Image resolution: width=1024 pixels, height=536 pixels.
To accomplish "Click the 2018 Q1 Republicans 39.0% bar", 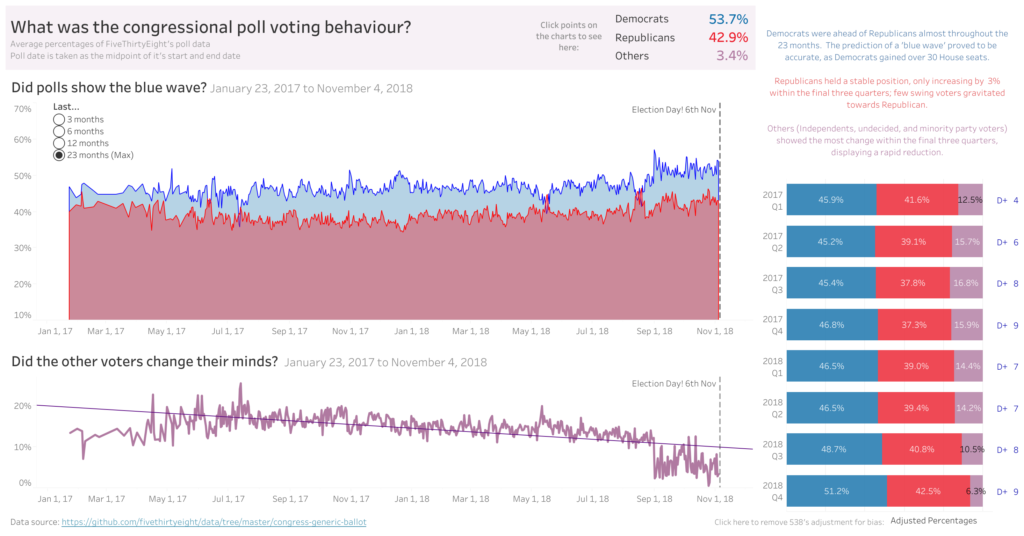I will click(919, 367).
